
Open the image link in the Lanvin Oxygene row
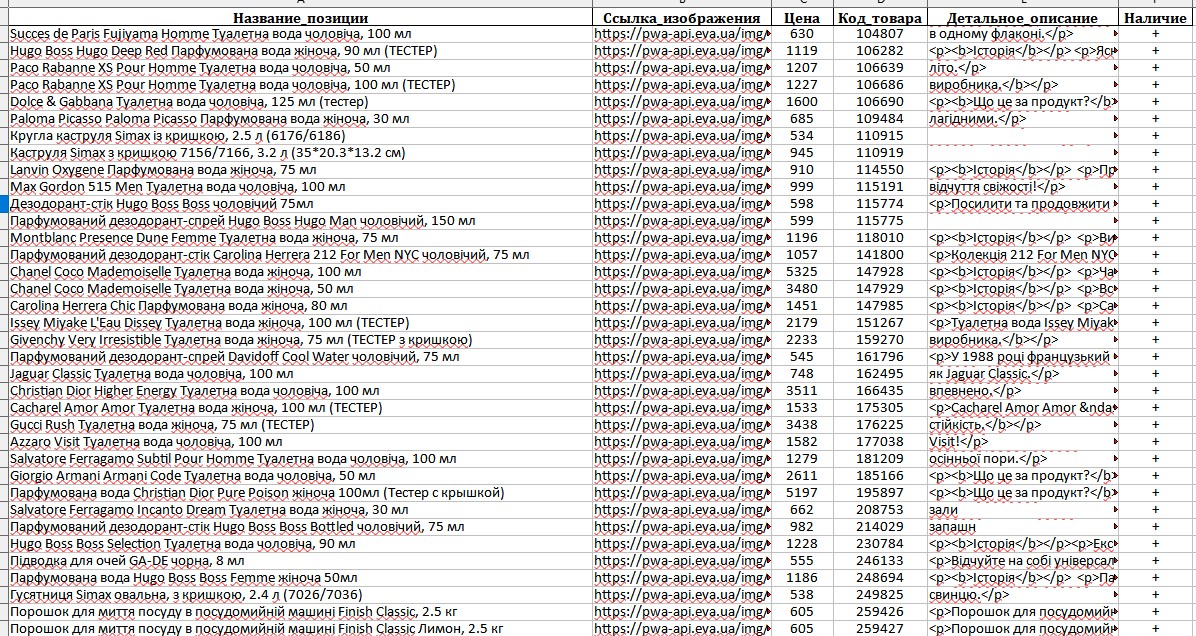tap(682, 170)
